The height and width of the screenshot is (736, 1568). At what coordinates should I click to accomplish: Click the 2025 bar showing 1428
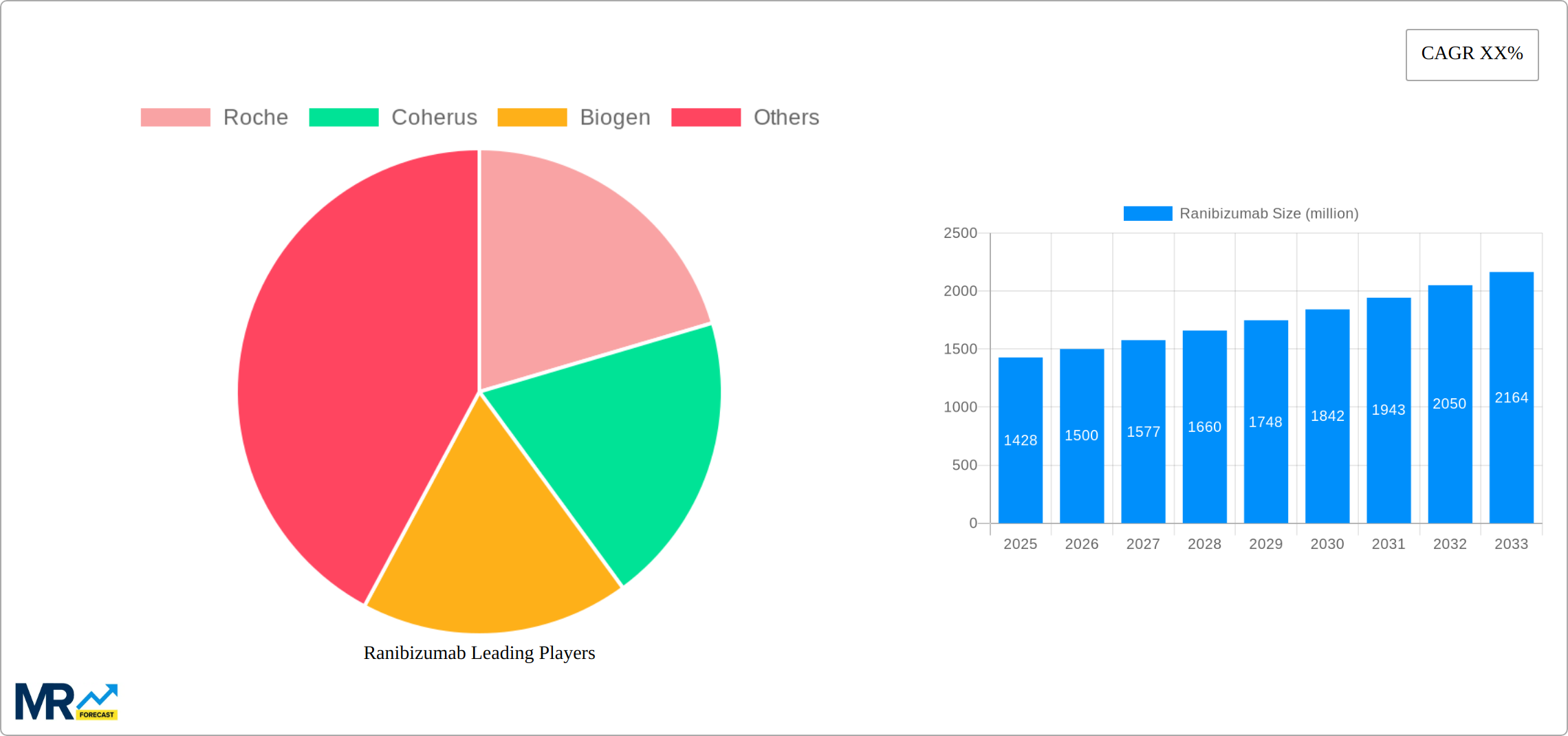tap(1021, 440)
